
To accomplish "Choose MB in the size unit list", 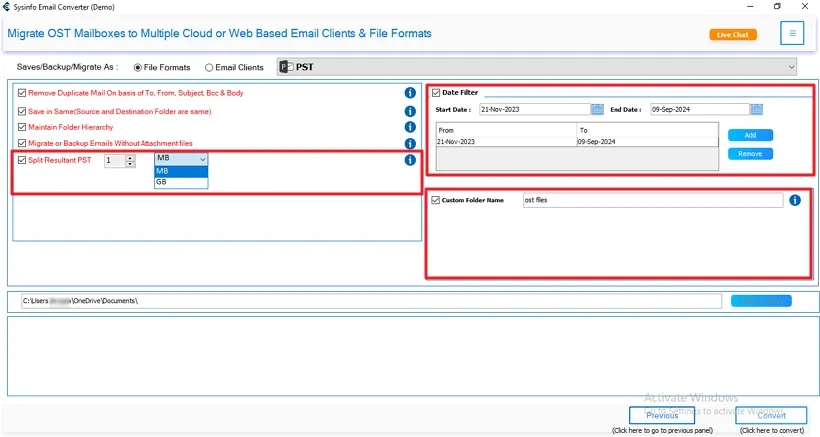I will tap(181, 171).
